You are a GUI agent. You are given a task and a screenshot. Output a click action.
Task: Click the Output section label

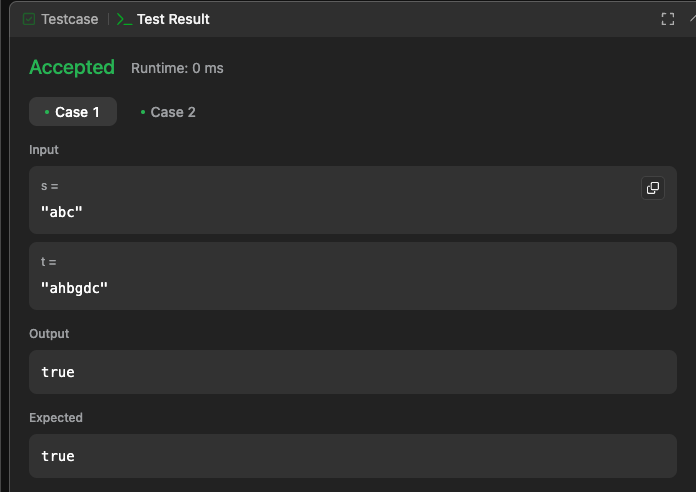[49, 333]
